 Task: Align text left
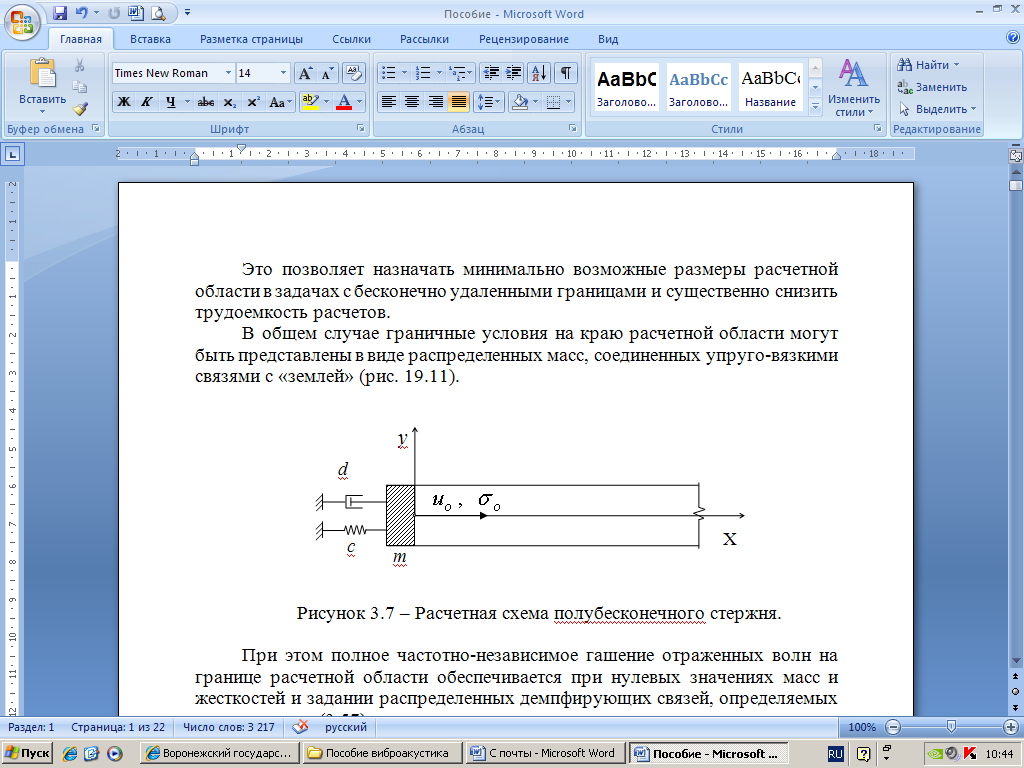(x=389, y=102)
